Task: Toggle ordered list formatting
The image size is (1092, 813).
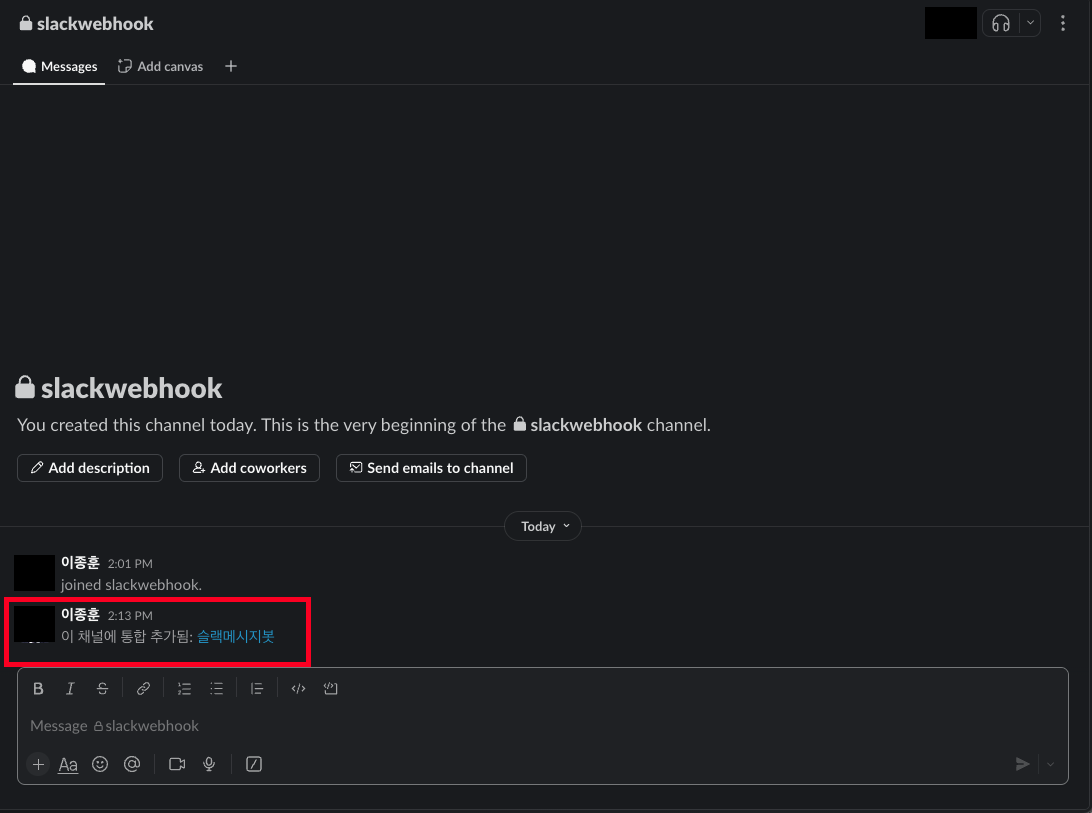Action: (x=185, y=689)
